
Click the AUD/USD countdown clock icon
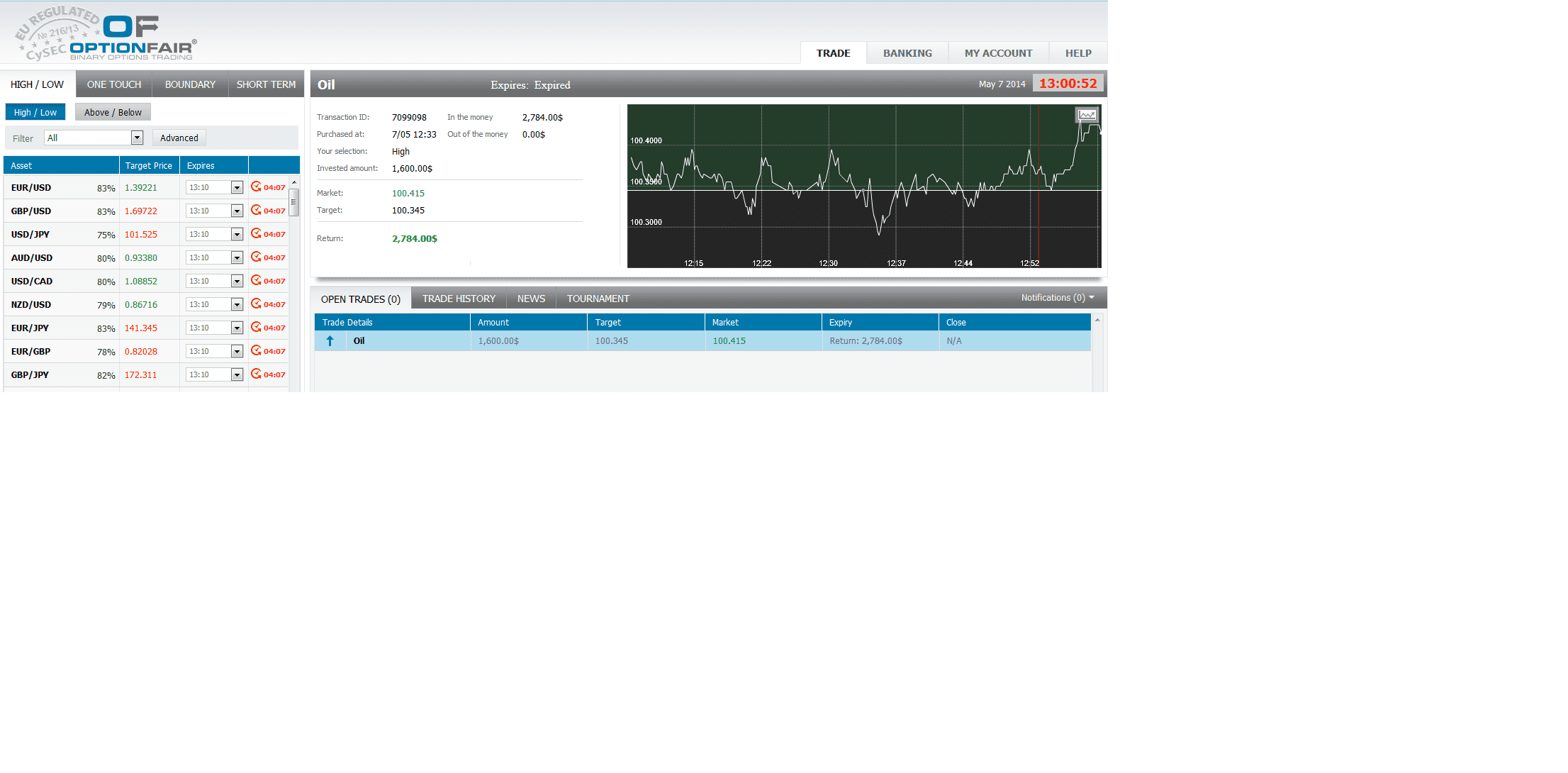point(256,257)
